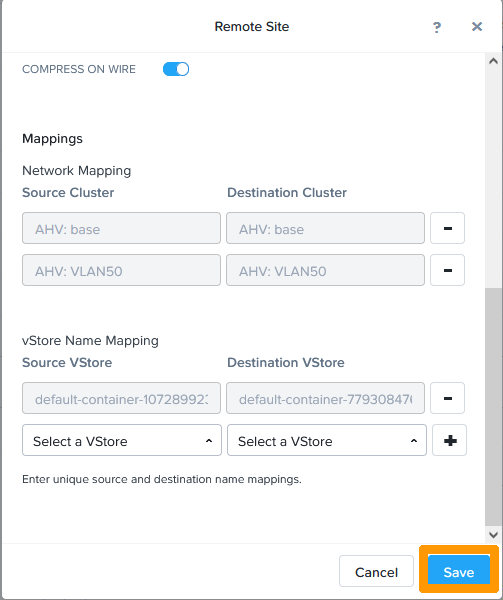
Task: Click source cluster AHV: VLAN50 field
Action: point(121,270)
